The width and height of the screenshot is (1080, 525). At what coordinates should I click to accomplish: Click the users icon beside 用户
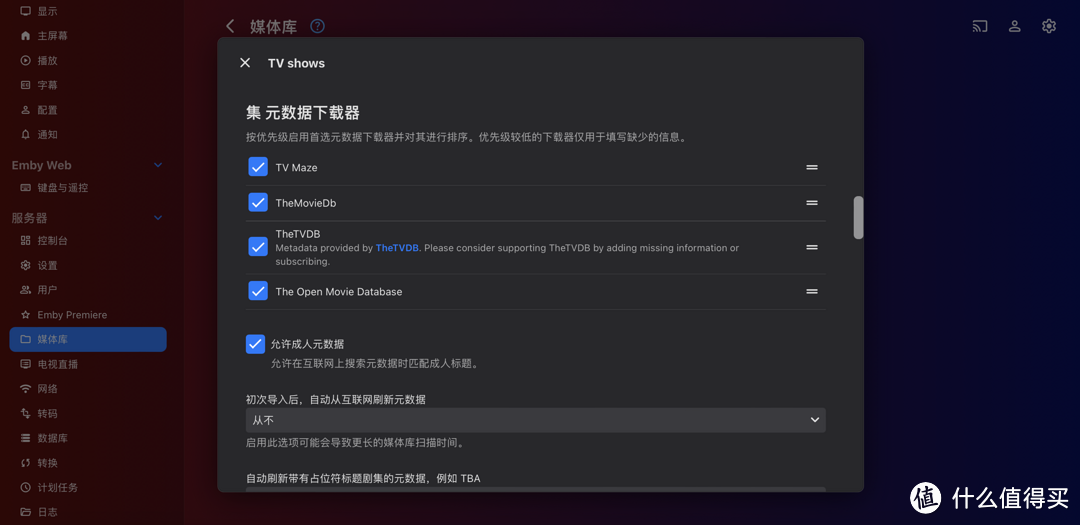tap(25, 290)
